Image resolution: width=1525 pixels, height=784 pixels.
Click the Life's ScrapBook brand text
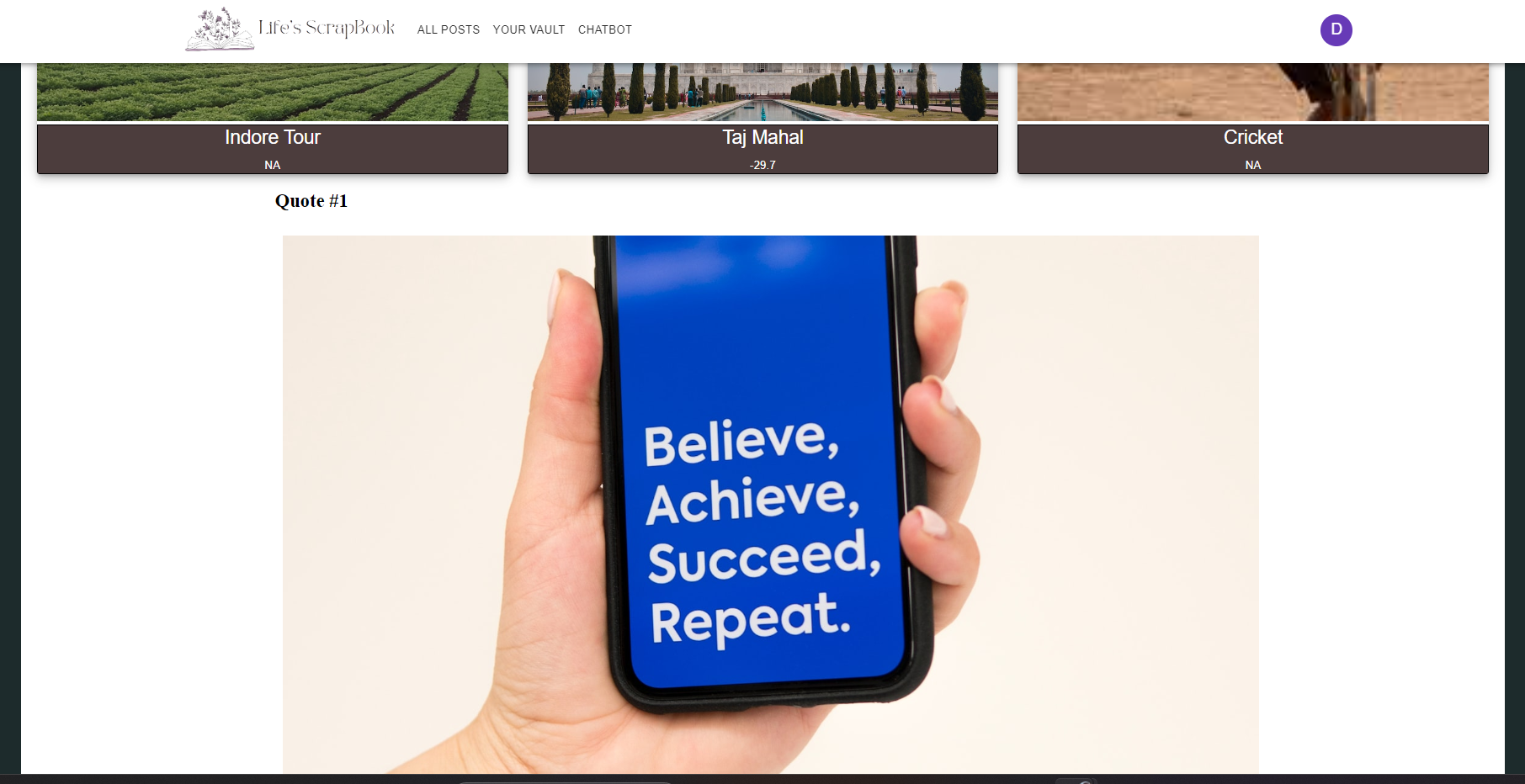coord(327,28)
